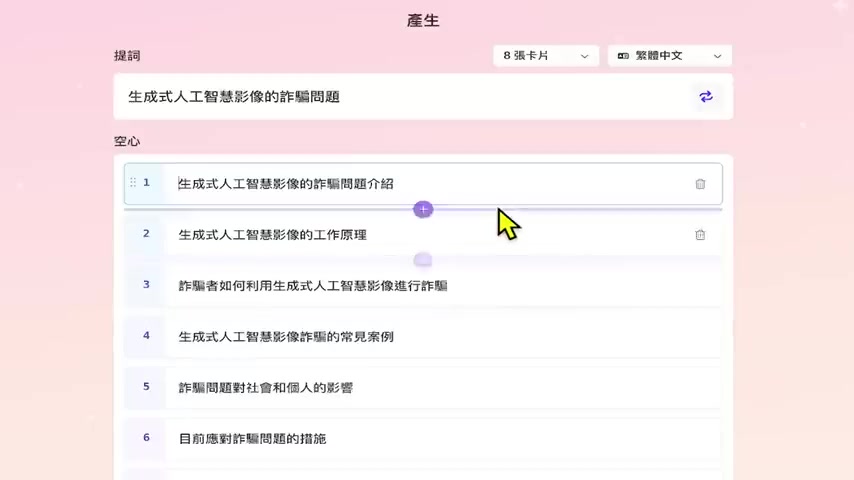
Task: Select card 4 生成式人工智慧影像詐騙的常見案例
Action: click(x=423, y=337)
